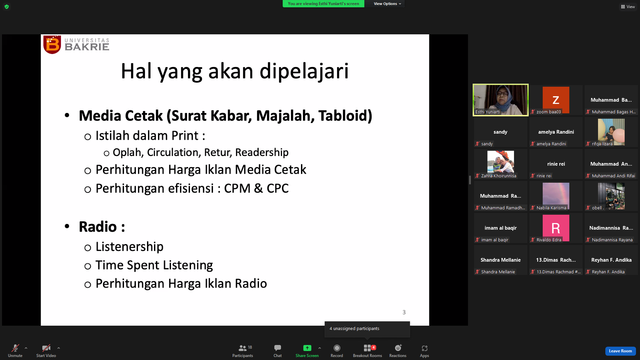Viewport: 640px width, 360px height.
Task: Click amelya Randini's muted microphone icon
Action: (x=533, y=144)
